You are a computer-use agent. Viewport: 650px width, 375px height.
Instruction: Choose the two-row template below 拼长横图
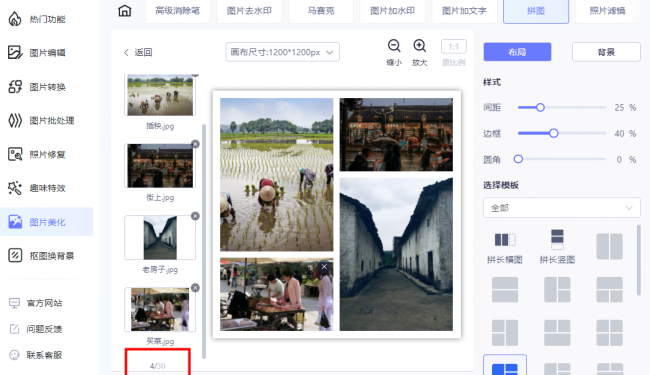504,289
